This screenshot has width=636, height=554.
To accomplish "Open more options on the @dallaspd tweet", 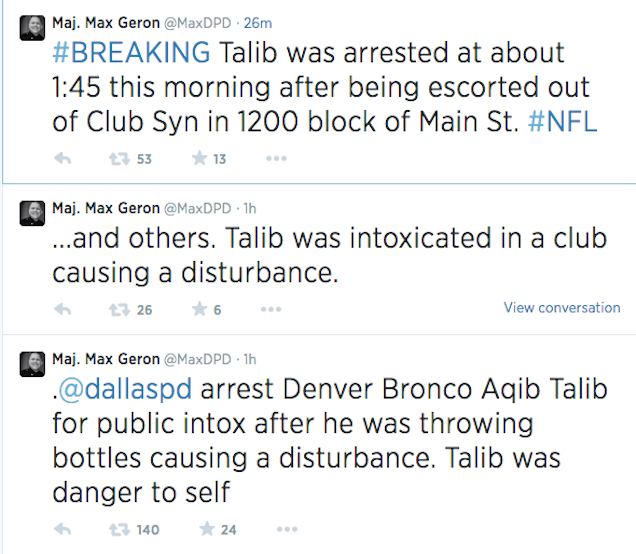I will click(287, 529).
